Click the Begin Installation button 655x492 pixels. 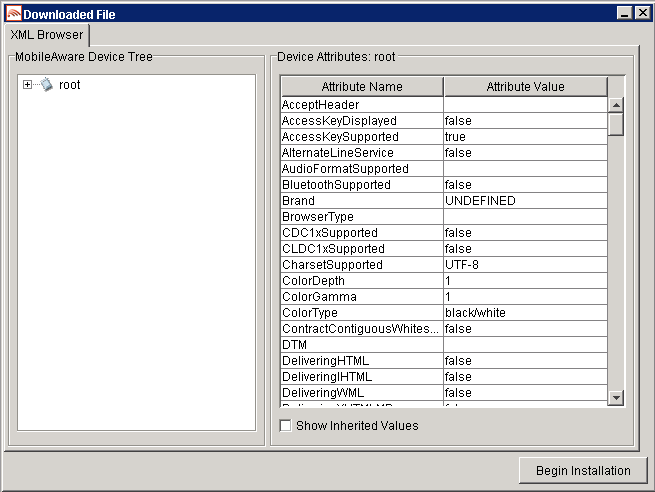[583, 471]
